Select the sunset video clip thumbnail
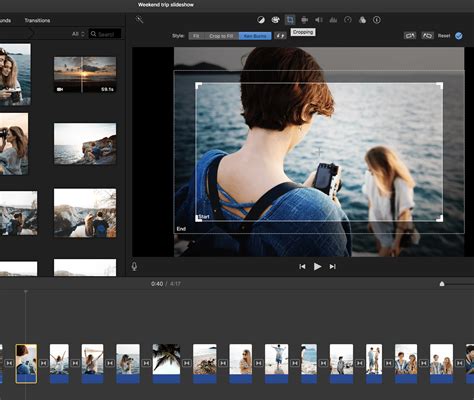Screen dimensions: 474x400 85,74
